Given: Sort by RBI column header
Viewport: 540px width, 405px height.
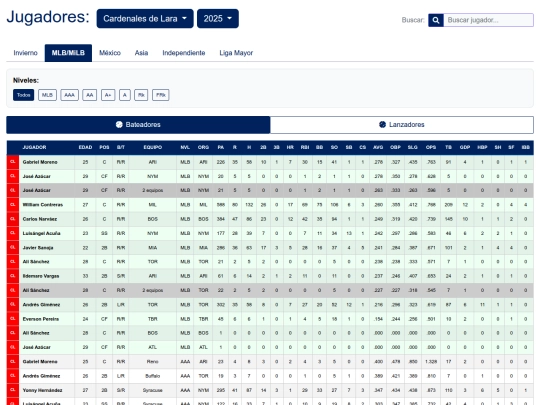Looking at the screenshot, I should pos(305,147).
